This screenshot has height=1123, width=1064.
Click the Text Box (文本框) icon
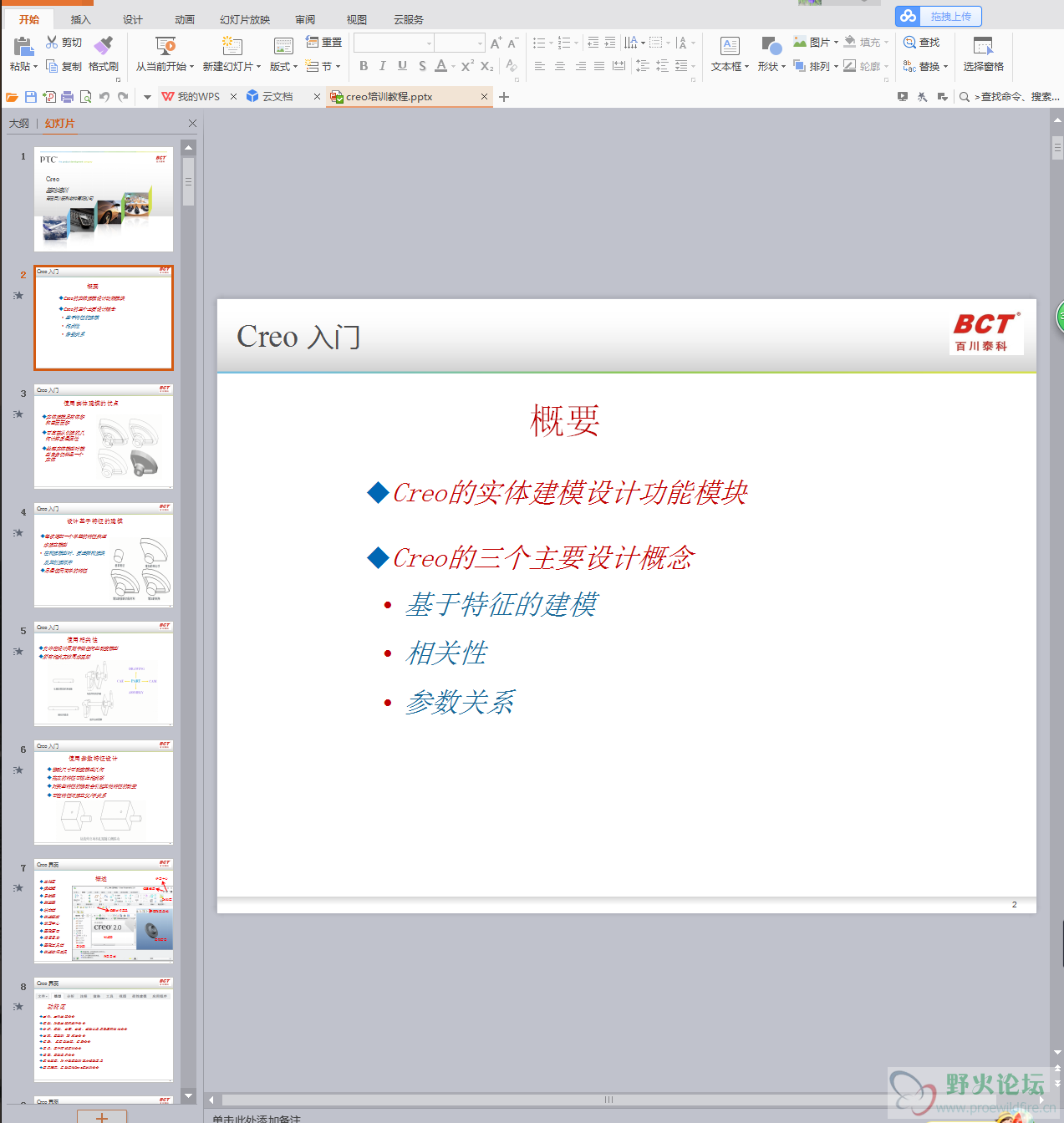(730, 46)
